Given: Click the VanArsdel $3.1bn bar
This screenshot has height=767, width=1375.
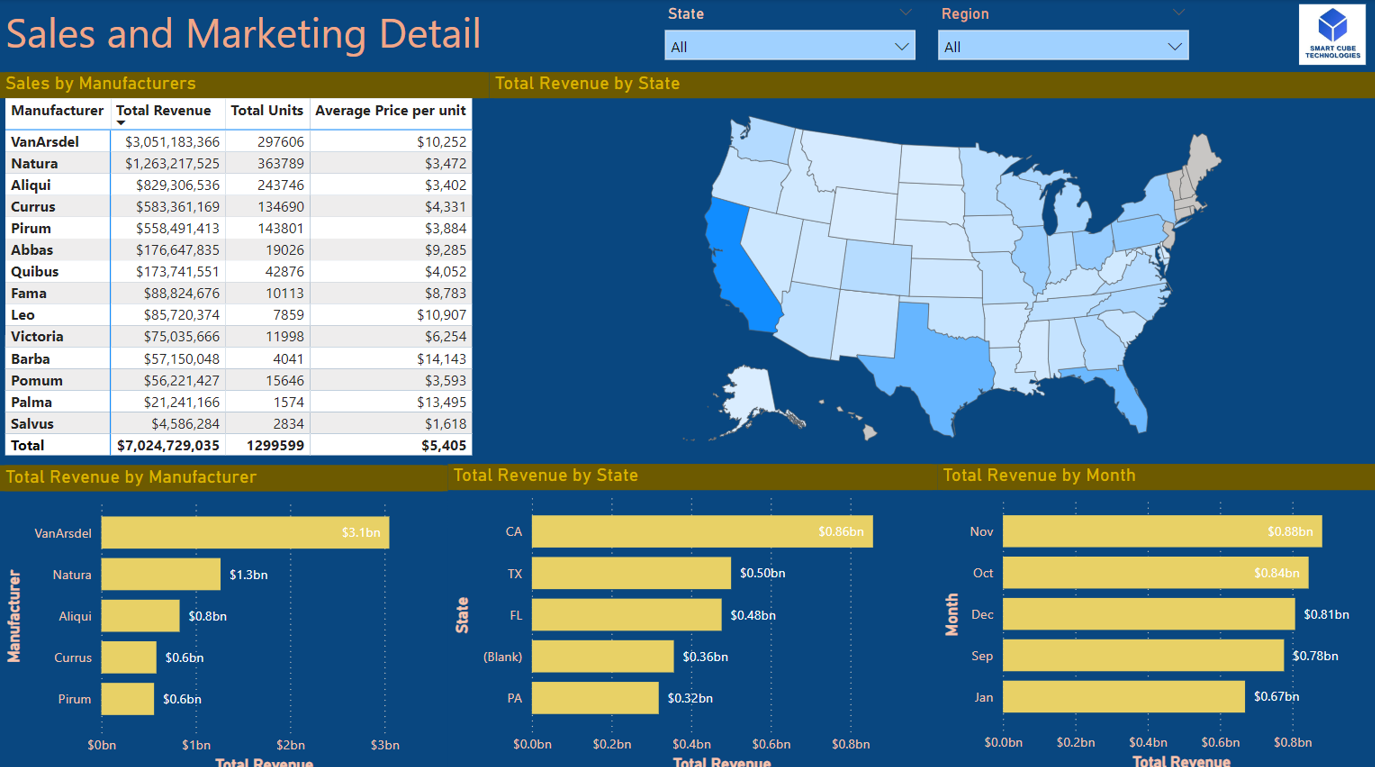Looking at the screenshot, I should tap(245, 533).
